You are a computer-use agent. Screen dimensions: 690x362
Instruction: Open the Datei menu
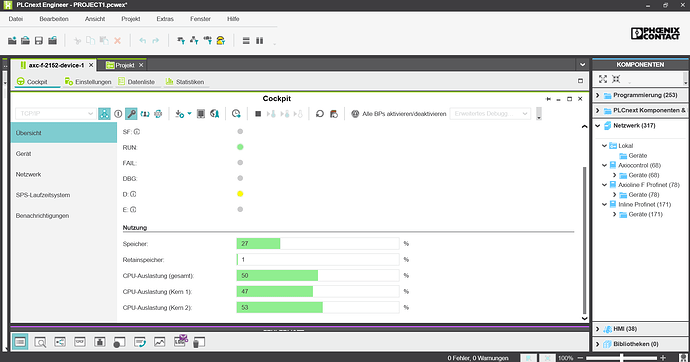point(15,19)
